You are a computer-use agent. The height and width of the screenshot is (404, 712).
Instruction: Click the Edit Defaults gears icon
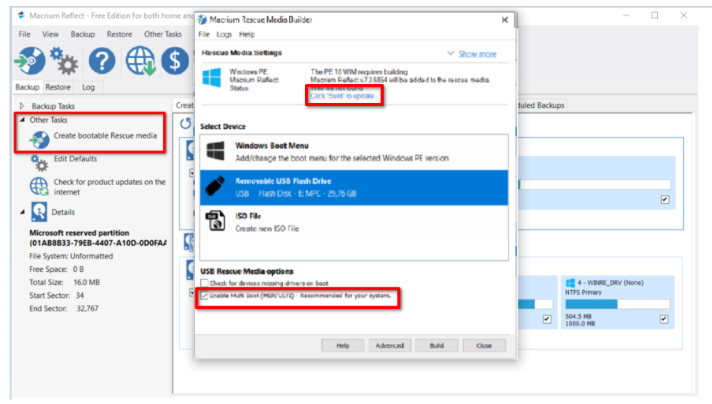coord(40,163)
